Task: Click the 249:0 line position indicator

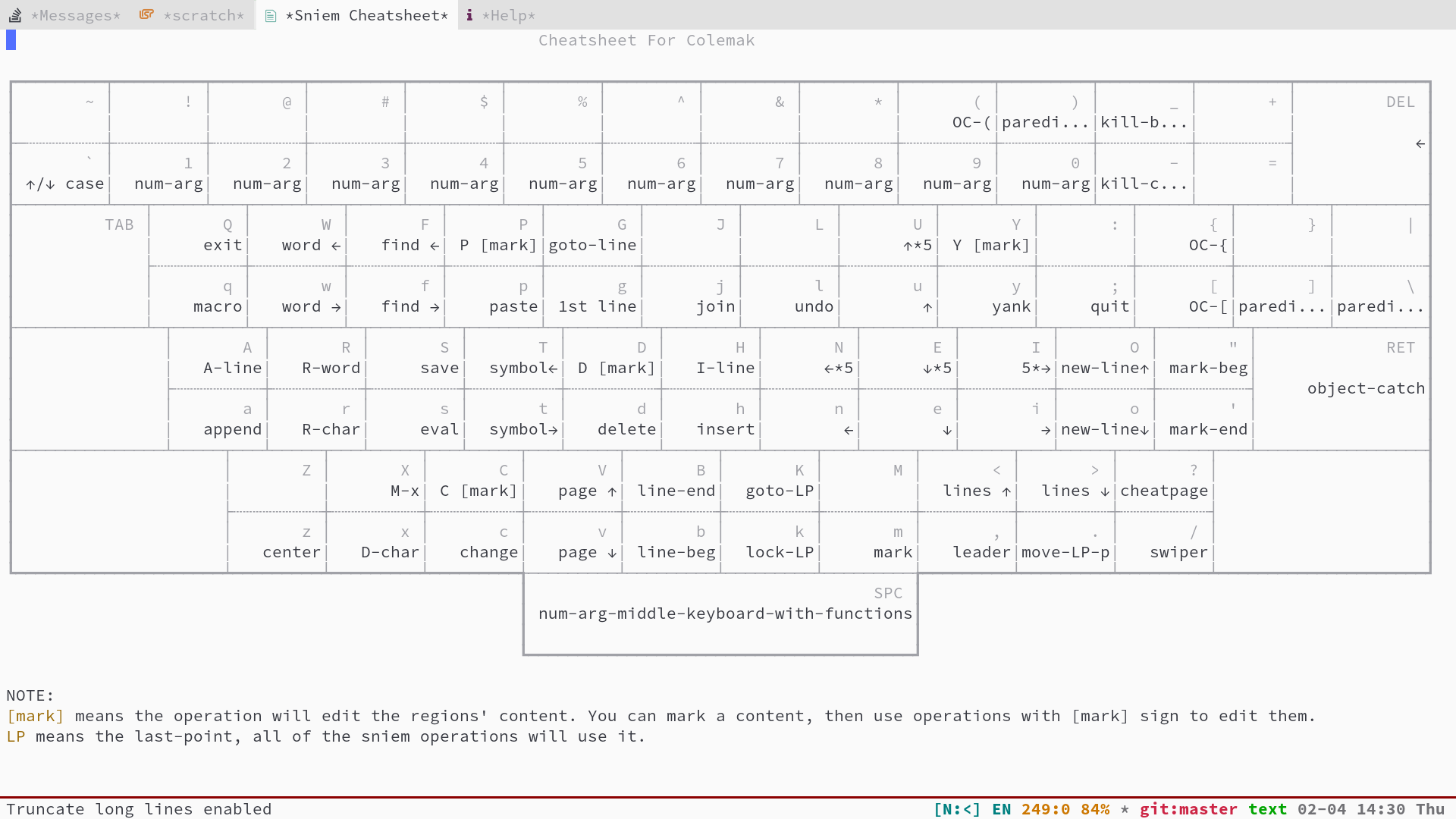Action: pos(1045,809)
